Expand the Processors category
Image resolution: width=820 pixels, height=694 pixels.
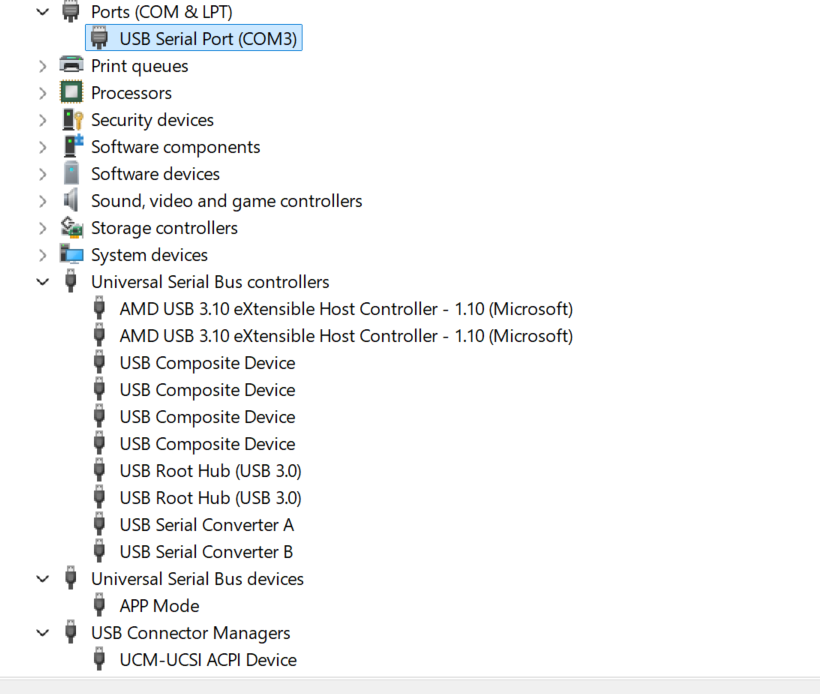point(42,93)
